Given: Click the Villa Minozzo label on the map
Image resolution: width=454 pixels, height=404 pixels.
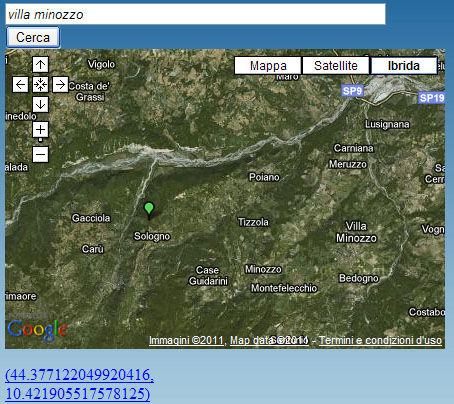Looking at the screenshot, I should coord(356,232).
